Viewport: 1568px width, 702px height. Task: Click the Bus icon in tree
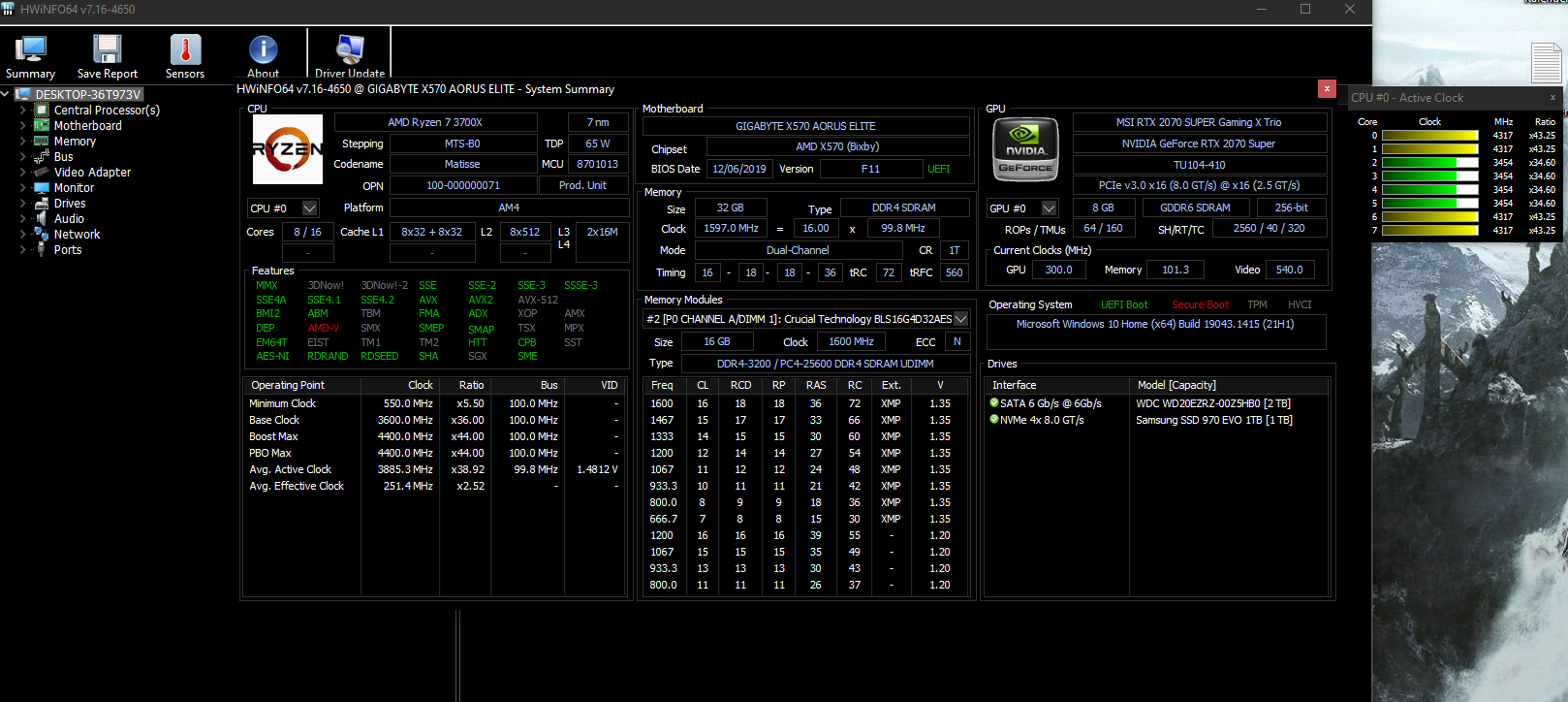pos(42,156)
